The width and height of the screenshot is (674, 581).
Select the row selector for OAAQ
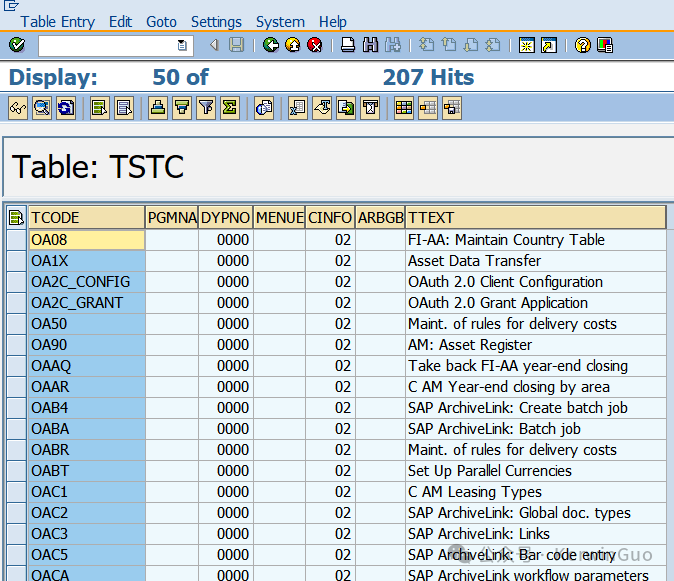tap(17, 366)
